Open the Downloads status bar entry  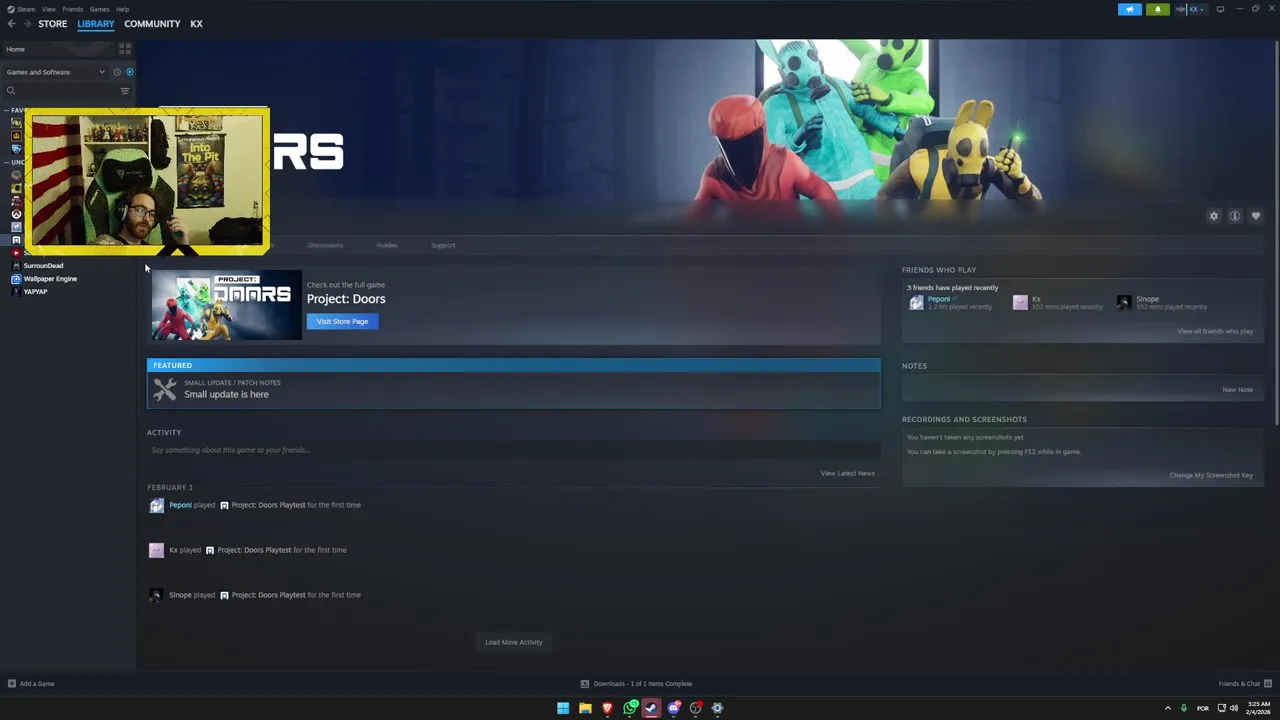(636, 684)
